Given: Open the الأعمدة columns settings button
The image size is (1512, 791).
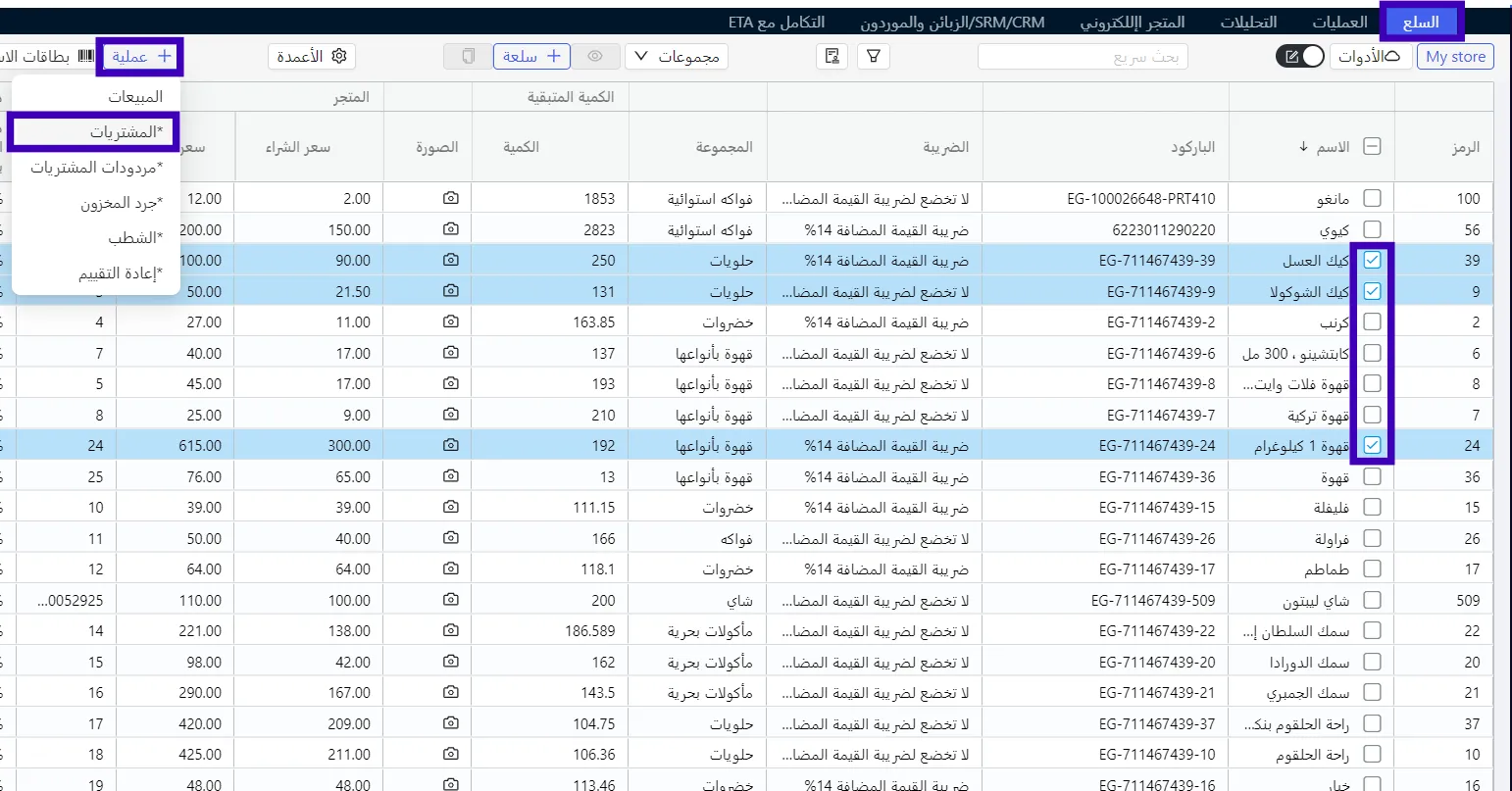Looking at the screenshot, I should coord(312,57).
